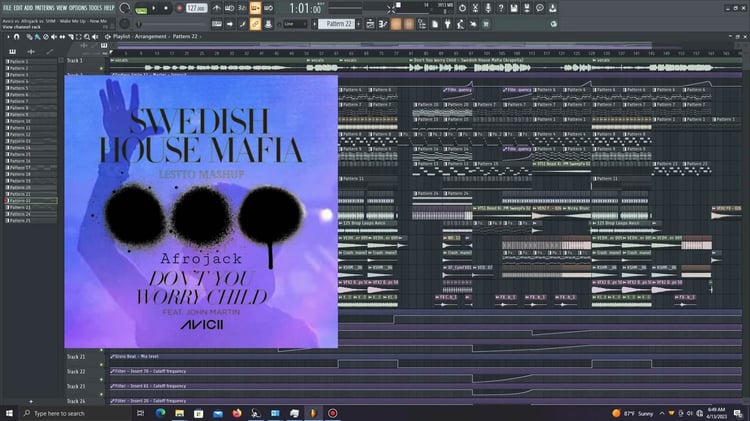Click the download content library icon
The width and height of the screenshot is (750, 421).
click(552, 8)
